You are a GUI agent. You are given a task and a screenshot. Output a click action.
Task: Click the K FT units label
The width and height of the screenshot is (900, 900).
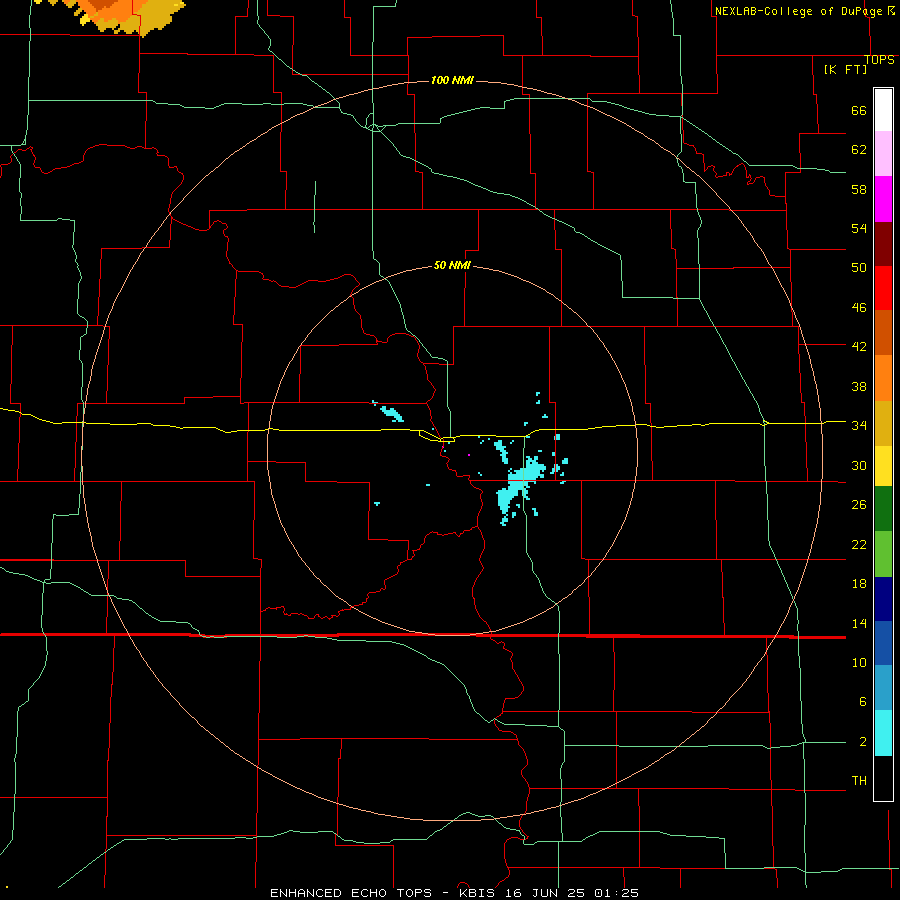coord(845,69)
